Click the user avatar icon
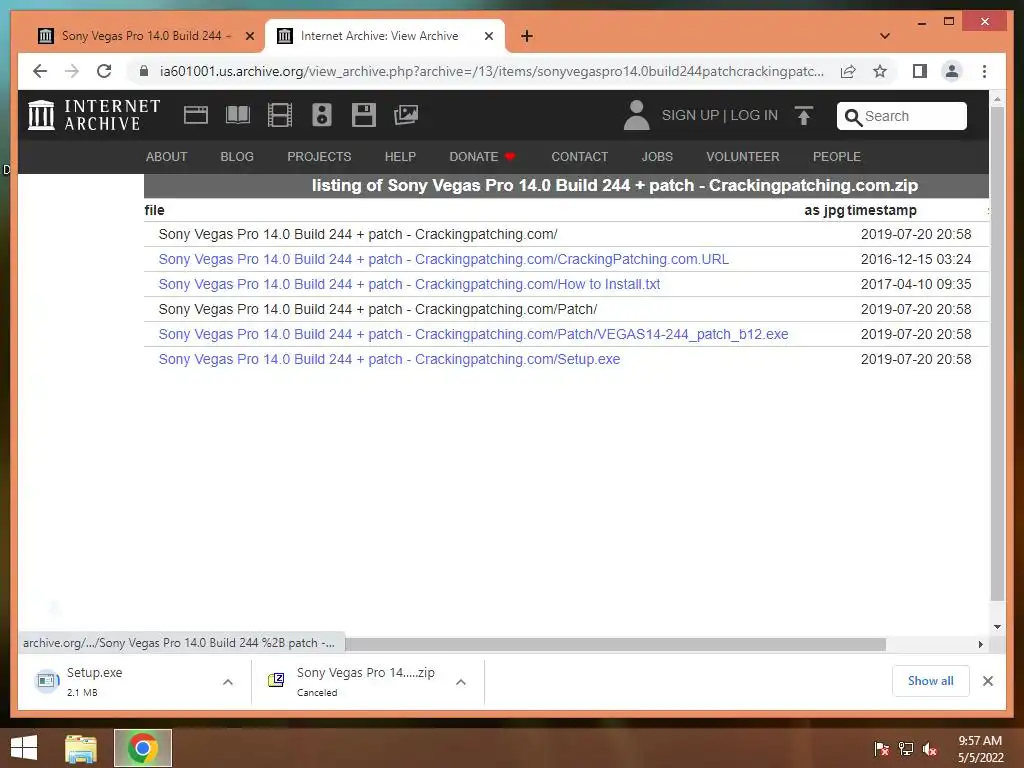This screenshot has height=768, width=1024. (x=636, y=115)
